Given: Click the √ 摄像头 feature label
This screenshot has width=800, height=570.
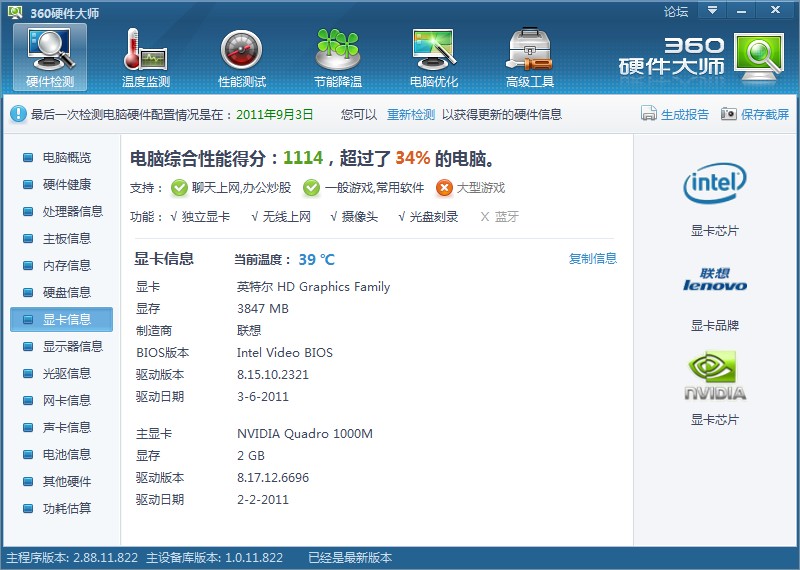Looking at the screenshot, I should 354,217.
